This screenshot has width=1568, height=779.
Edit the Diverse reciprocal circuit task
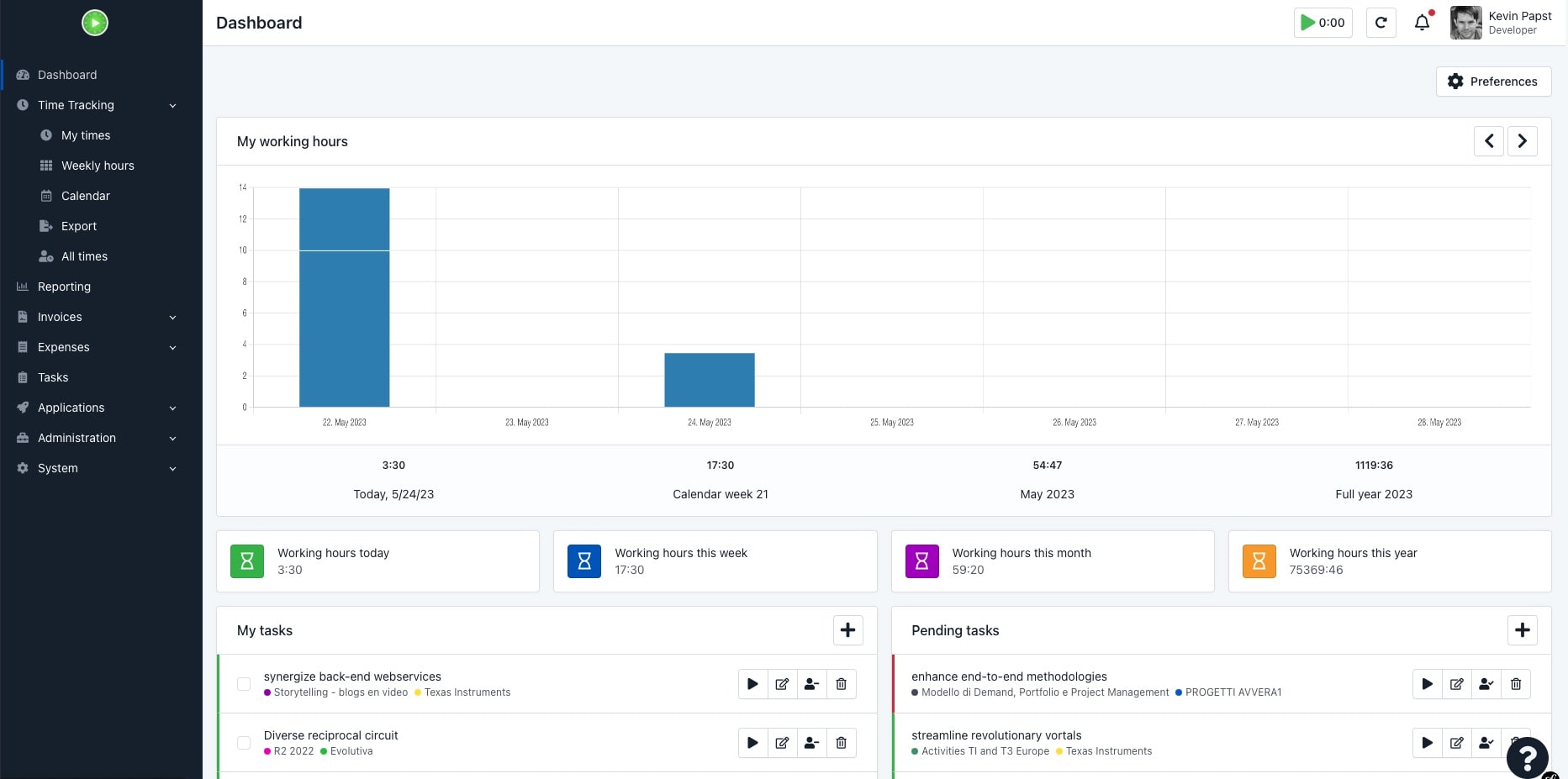click(x=782, y=743)
